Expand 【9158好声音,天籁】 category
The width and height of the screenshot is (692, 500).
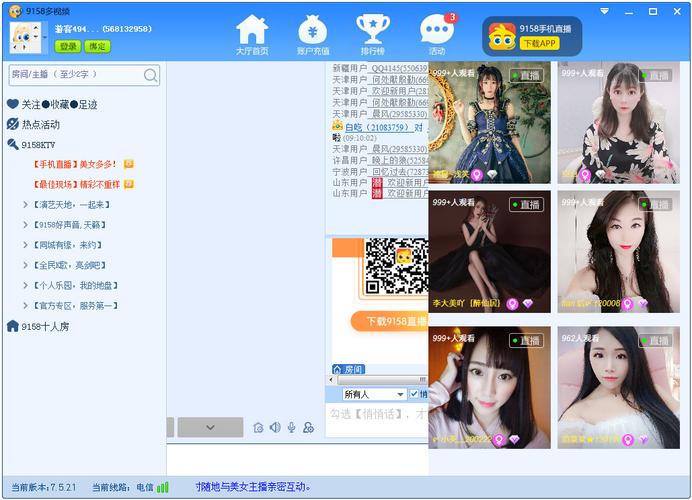[25, 225]
